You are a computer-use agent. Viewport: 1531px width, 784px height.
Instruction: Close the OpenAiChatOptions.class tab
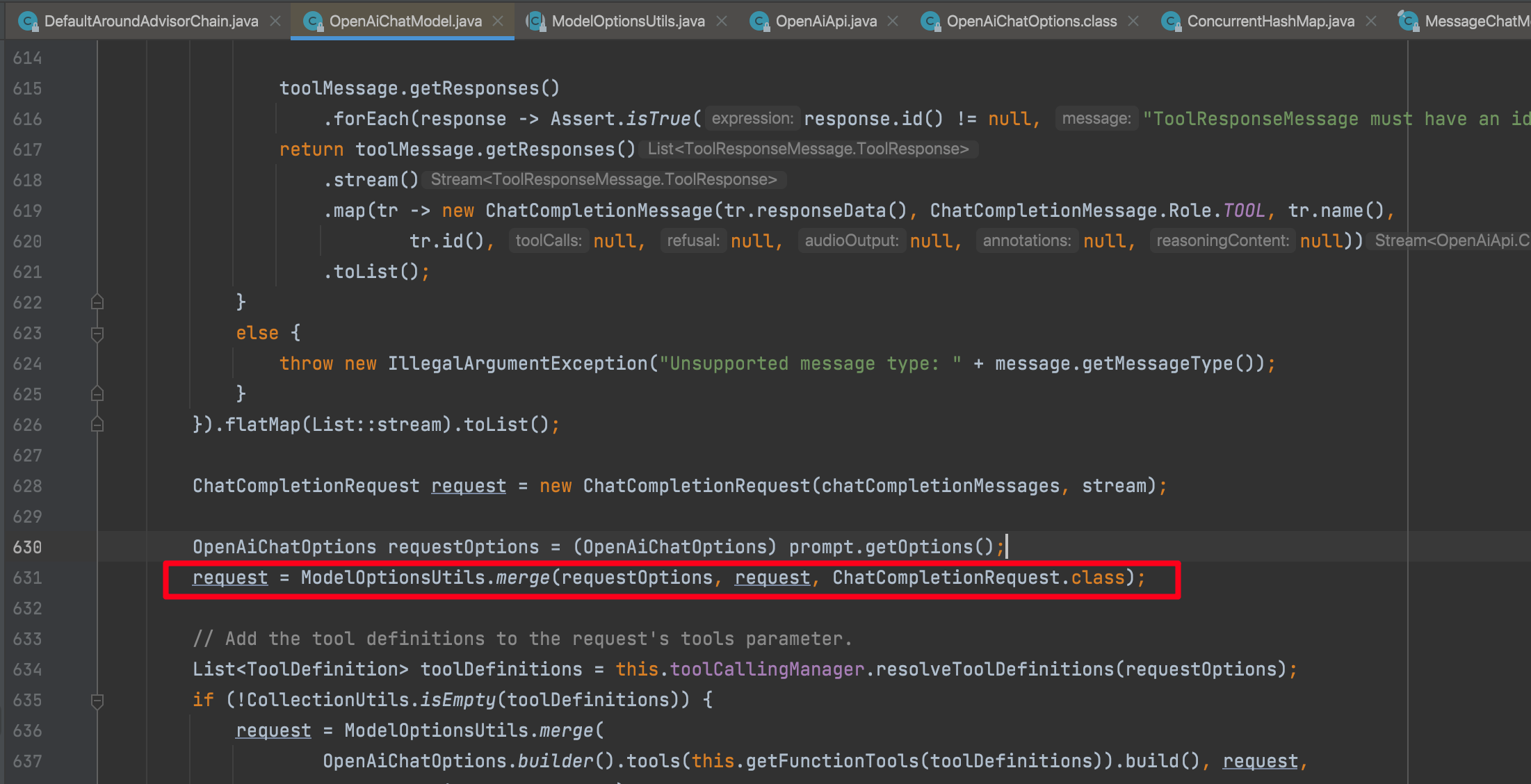point(1133,22)
